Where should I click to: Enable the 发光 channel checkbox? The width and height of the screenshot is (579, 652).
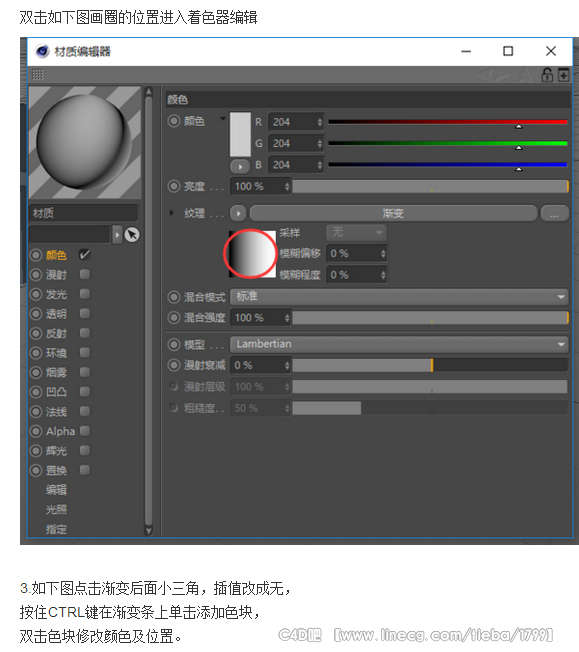click(85, 294)
